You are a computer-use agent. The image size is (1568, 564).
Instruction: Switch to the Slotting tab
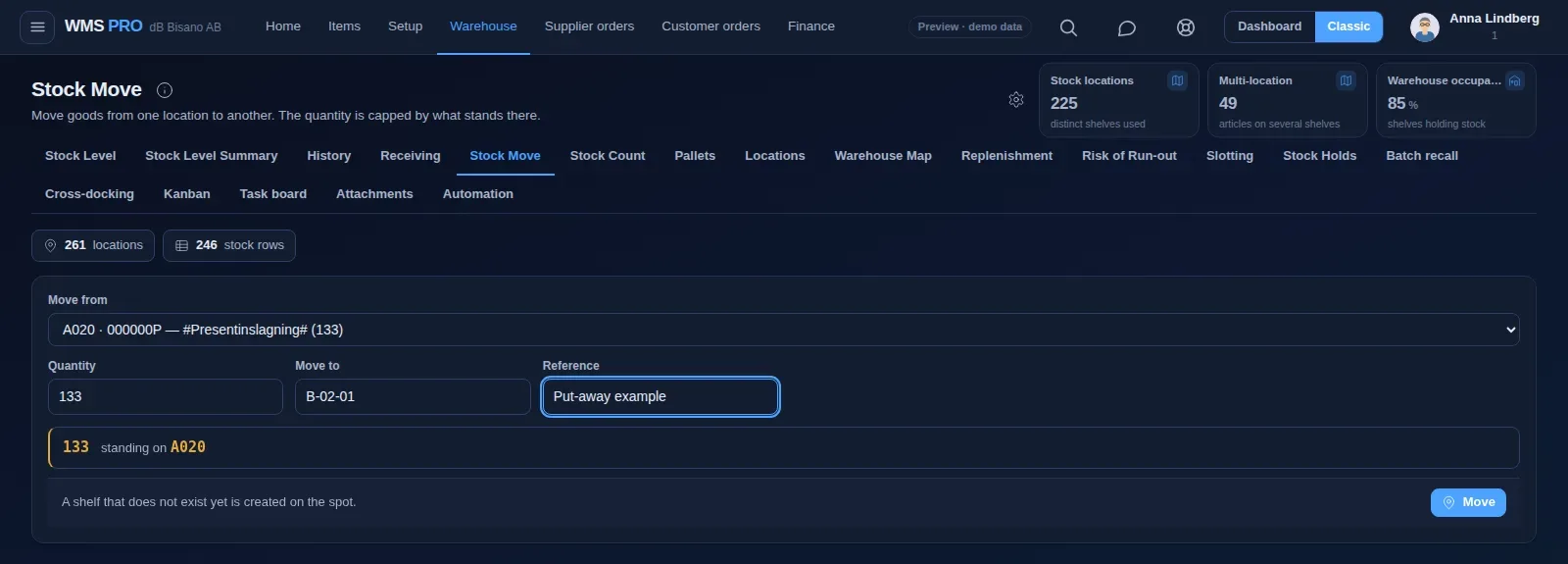coord(1230,156)
